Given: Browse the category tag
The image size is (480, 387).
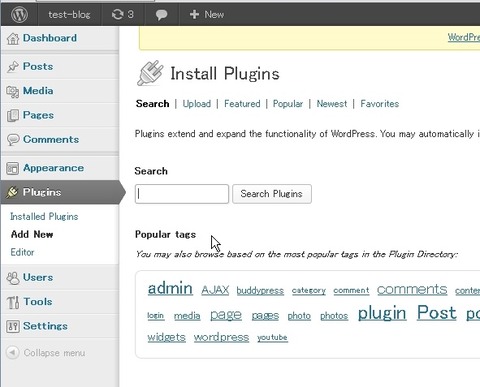Looking at the screenshot, I should [309, 290].
